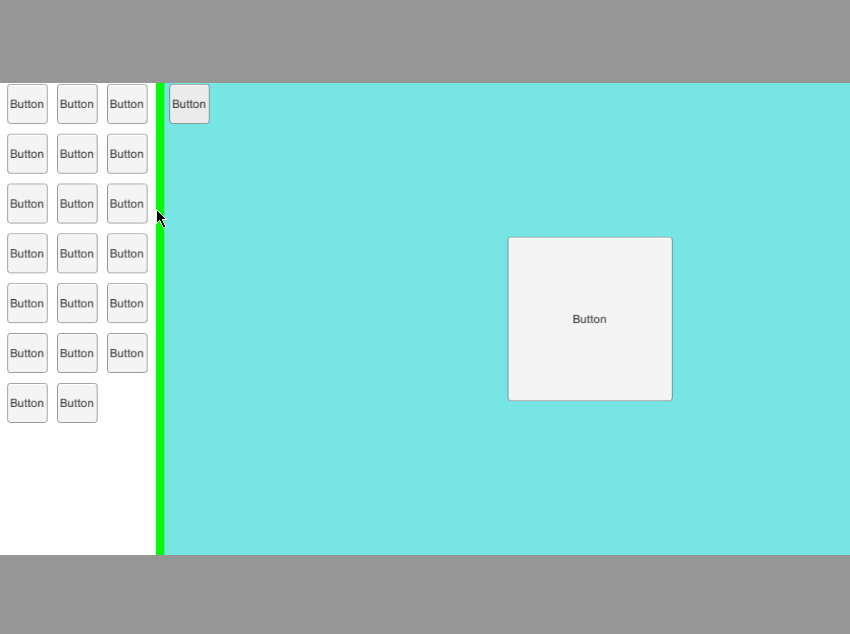Click first-row, third-column Button in white panel
The width and height of the screenshot is (850, 634).
(x=127, y=104)
